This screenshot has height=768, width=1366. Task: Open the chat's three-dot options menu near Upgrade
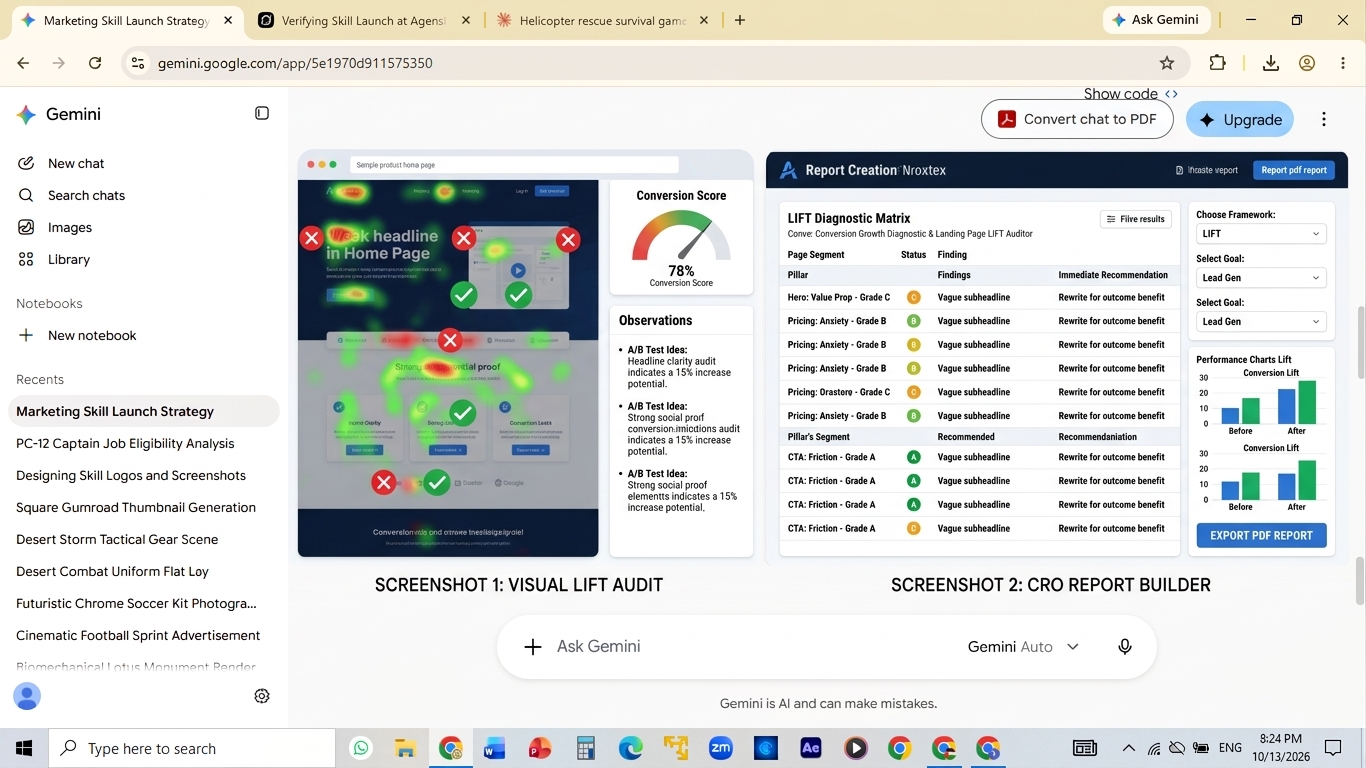coord(1324,119)
